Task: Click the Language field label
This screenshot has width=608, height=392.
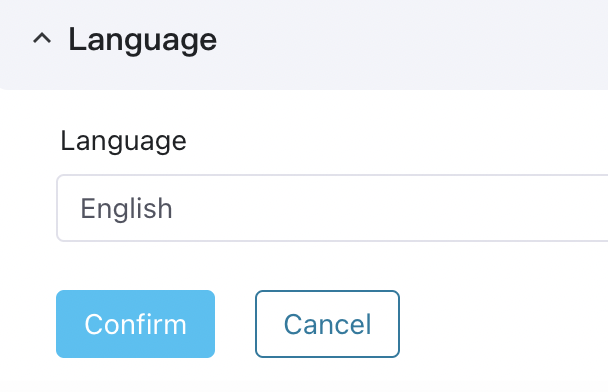Action: pos(123,142)
